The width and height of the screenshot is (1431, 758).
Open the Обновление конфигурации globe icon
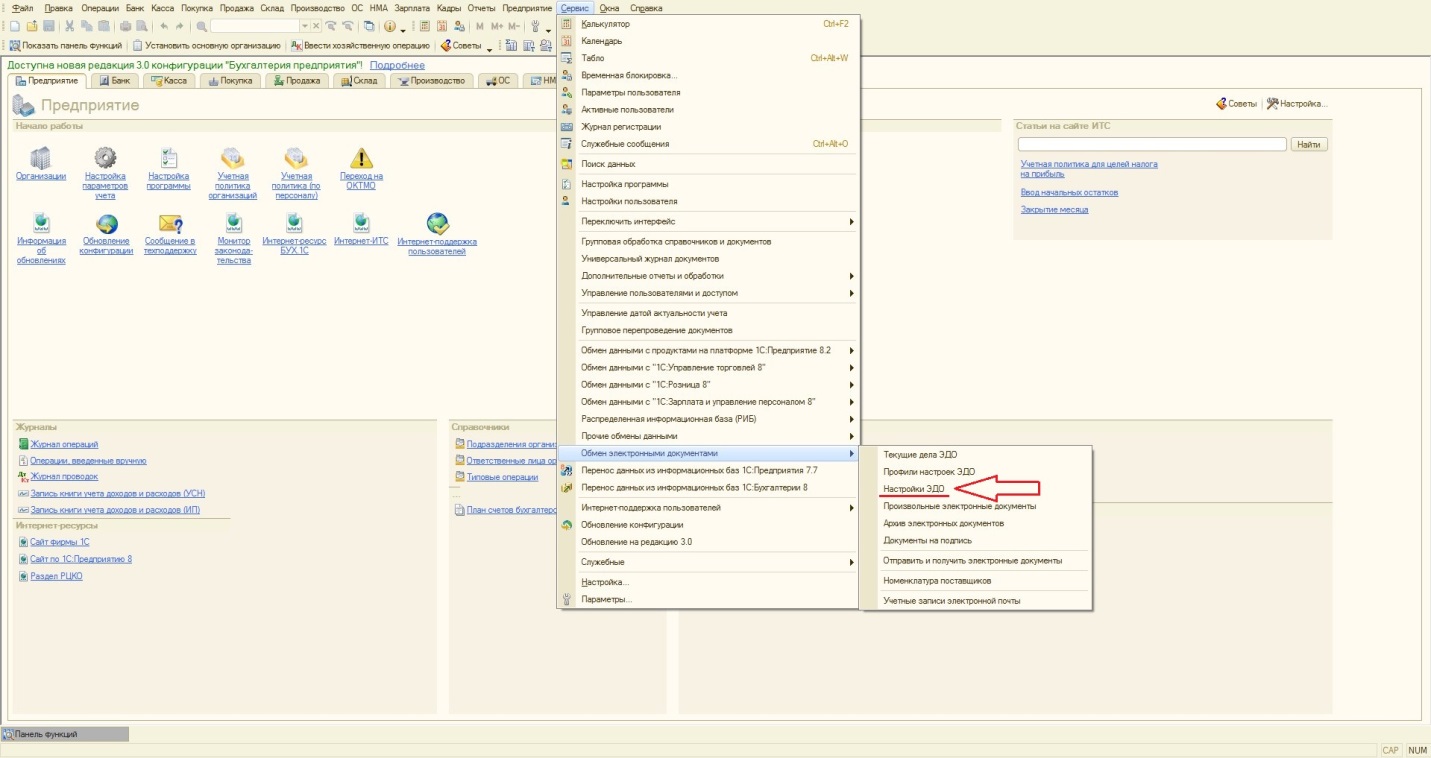(106, 223)
